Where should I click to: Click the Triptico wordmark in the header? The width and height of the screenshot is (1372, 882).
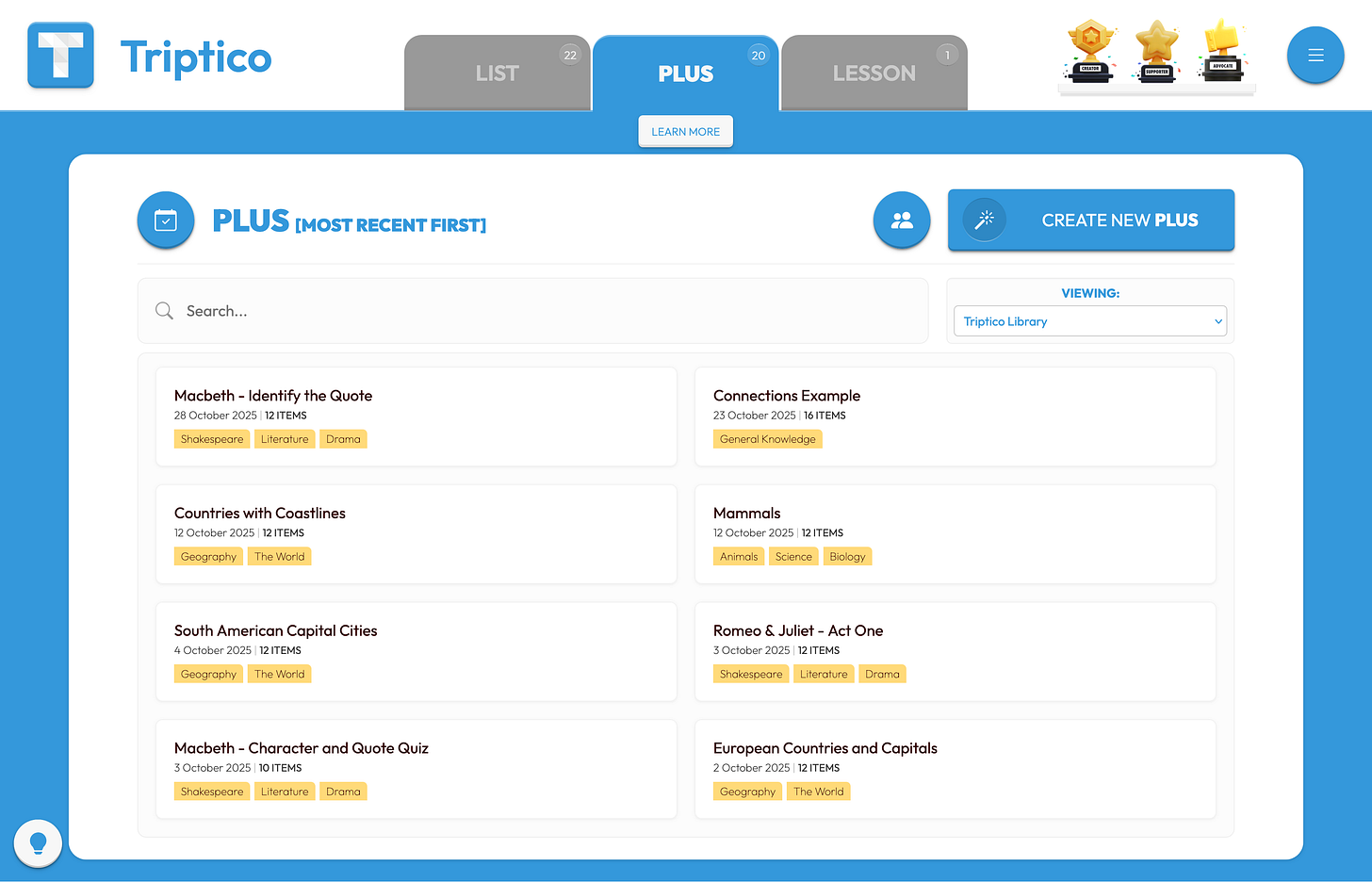click(196, 57)
